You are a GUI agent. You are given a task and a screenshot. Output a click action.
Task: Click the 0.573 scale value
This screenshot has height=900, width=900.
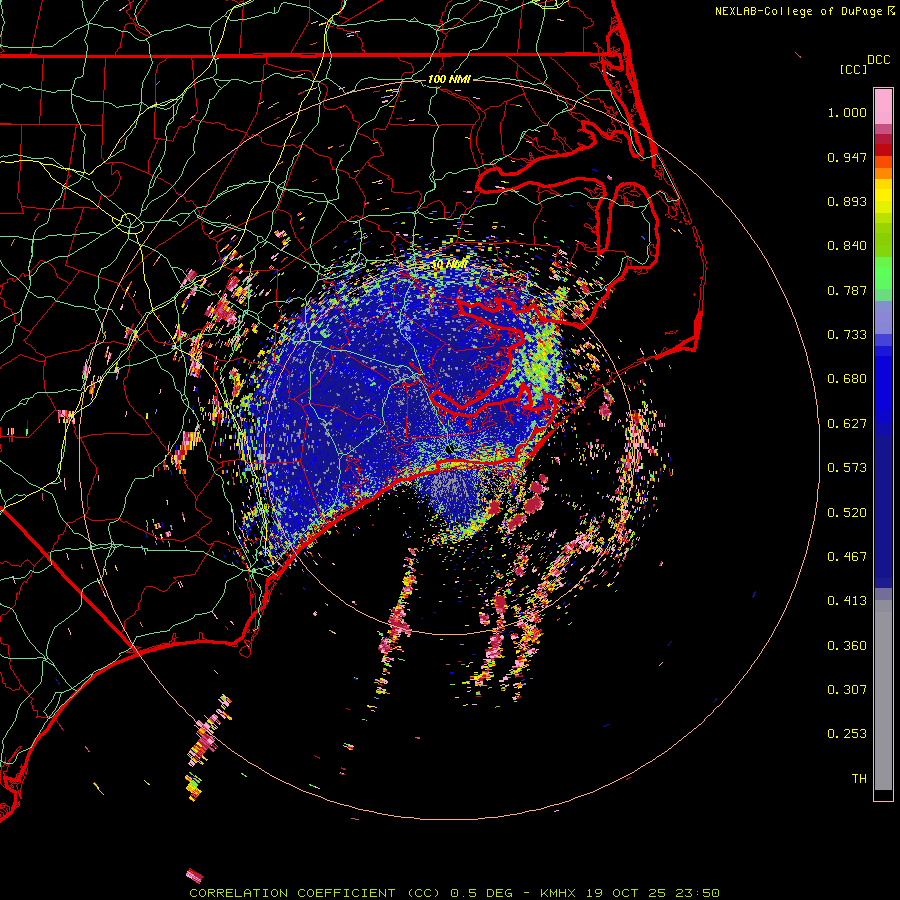coord(847,468)
